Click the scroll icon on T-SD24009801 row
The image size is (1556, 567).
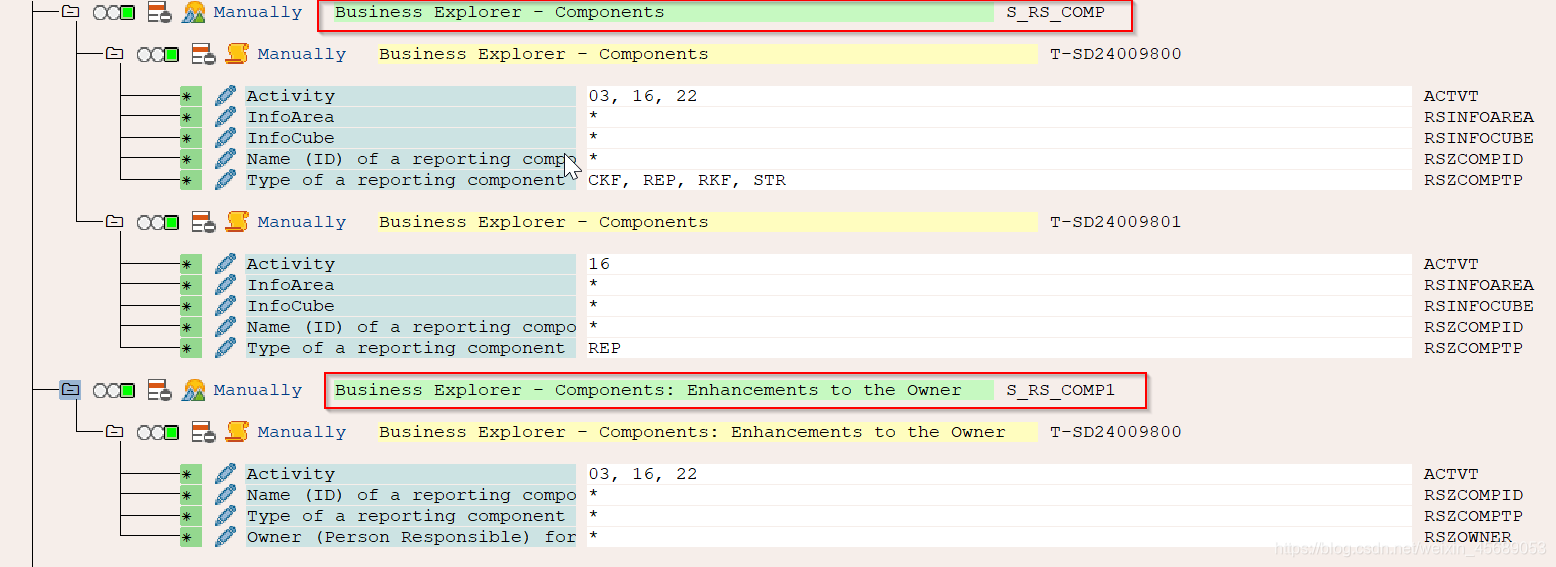237,222
